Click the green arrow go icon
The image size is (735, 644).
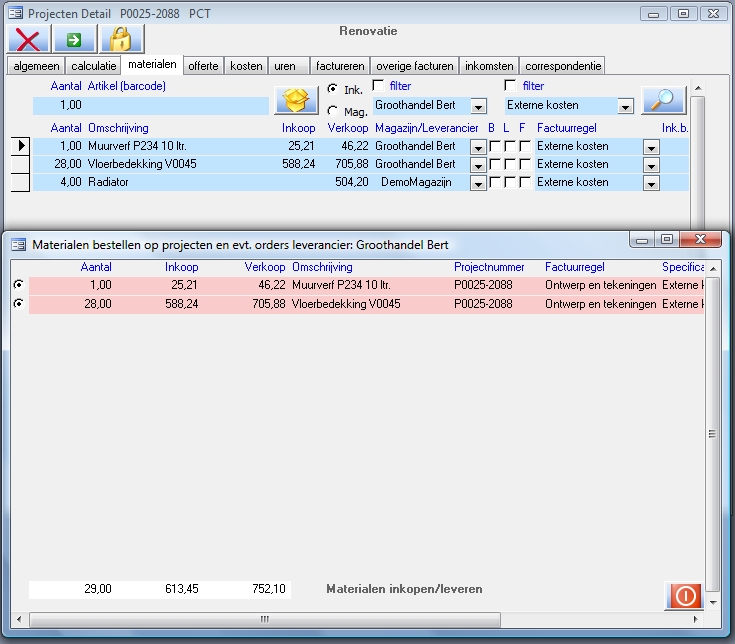click(x=74, y=39)
